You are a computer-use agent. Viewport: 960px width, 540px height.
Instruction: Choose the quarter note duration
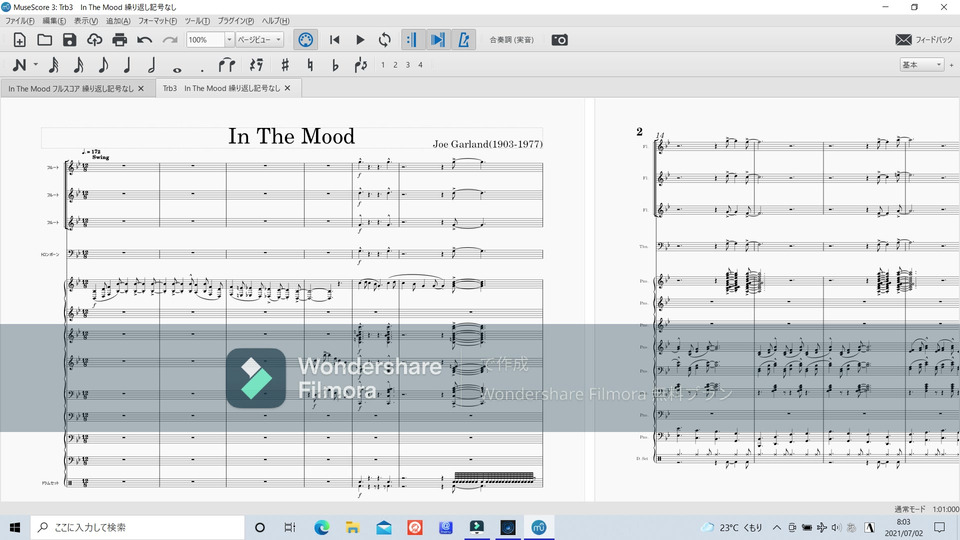[x=127, y=65]
